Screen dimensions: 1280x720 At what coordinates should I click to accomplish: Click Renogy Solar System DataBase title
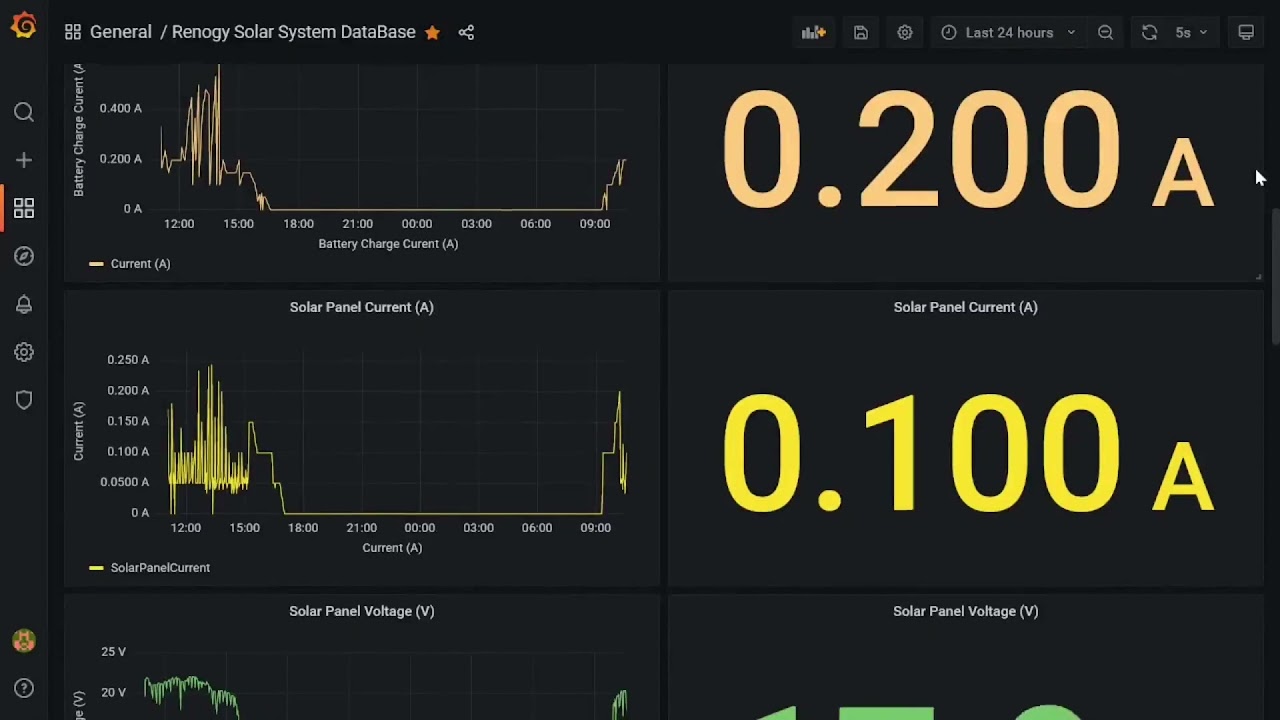[293, 32]
